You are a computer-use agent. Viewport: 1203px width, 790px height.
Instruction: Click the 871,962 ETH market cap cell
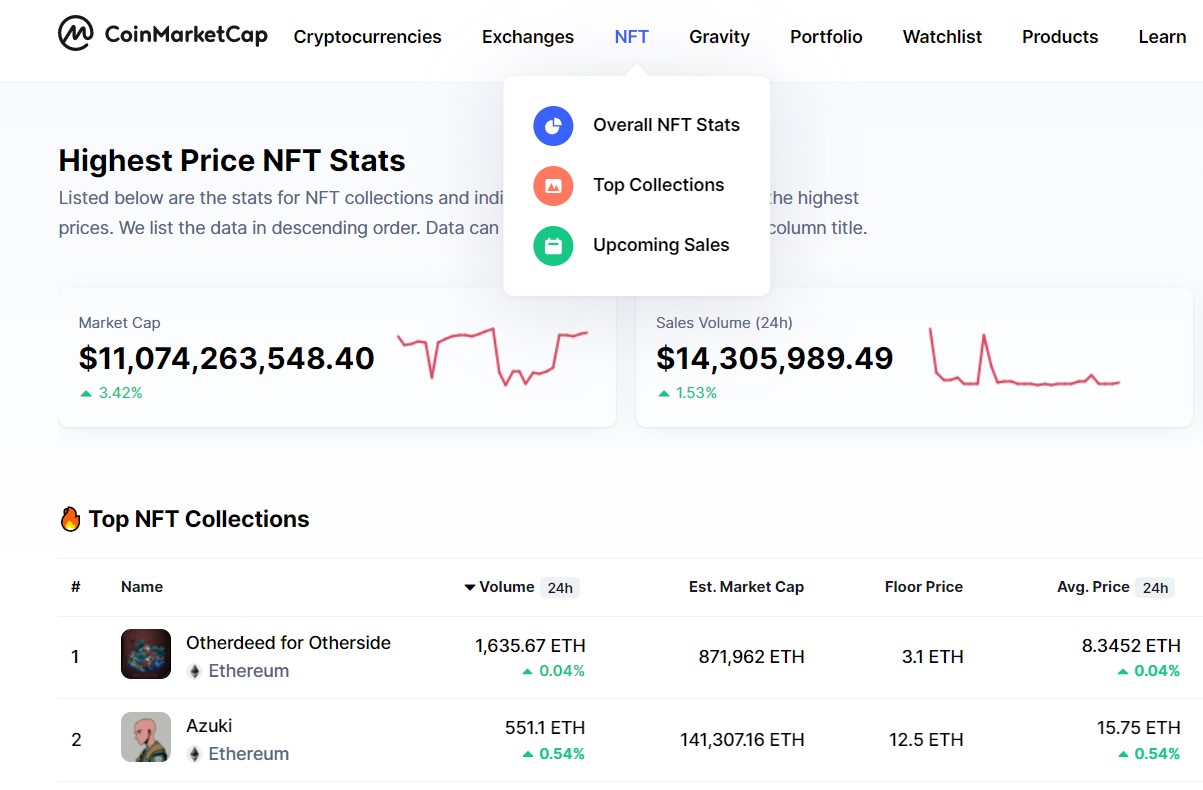[751, 657]
